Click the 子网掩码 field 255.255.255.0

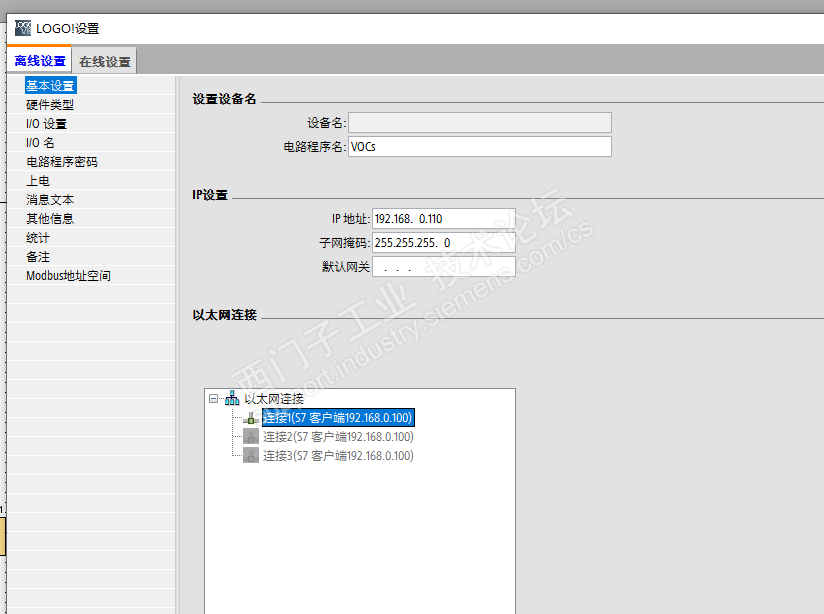444,242
